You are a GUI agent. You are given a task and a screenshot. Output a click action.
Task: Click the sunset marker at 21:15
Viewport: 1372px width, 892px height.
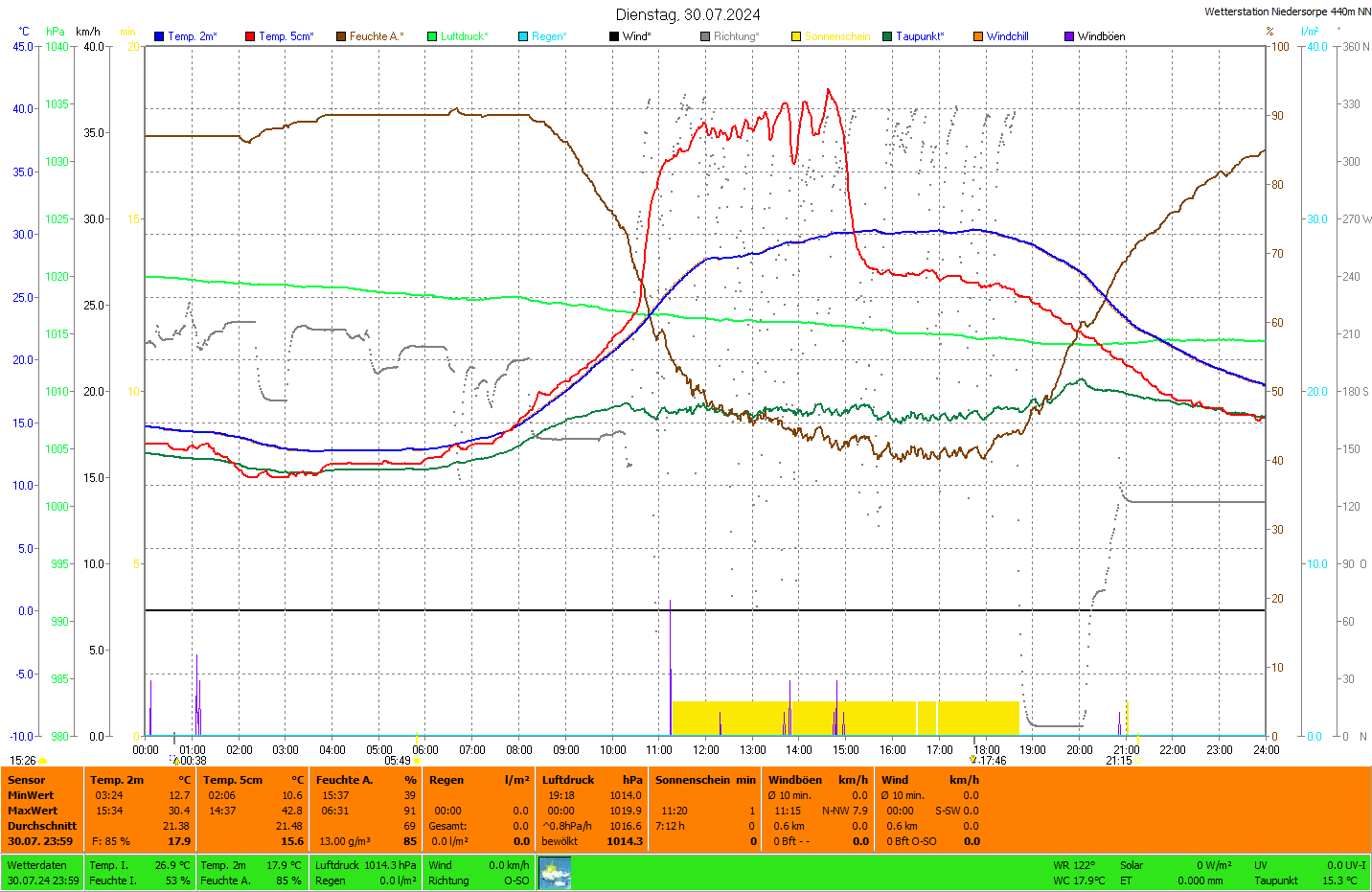[x=1138, y=761]
